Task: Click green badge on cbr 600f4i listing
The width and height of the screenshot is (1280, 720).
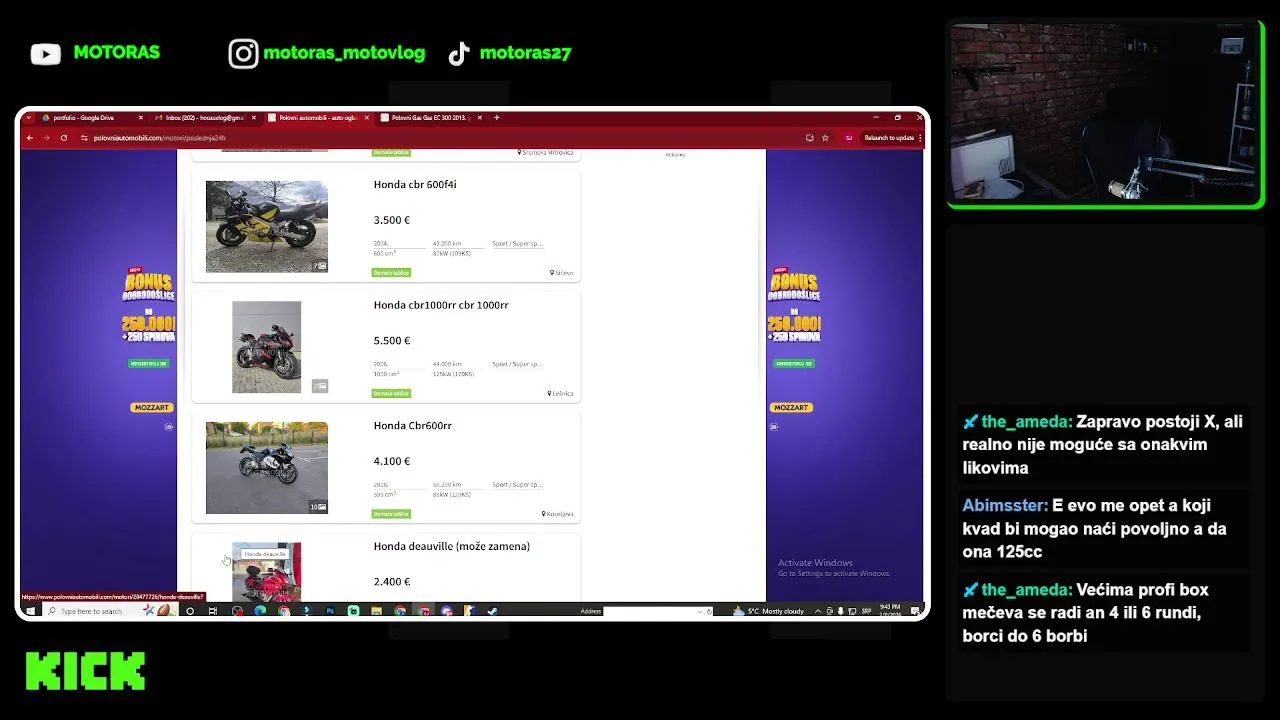Action: pos(391,273)
